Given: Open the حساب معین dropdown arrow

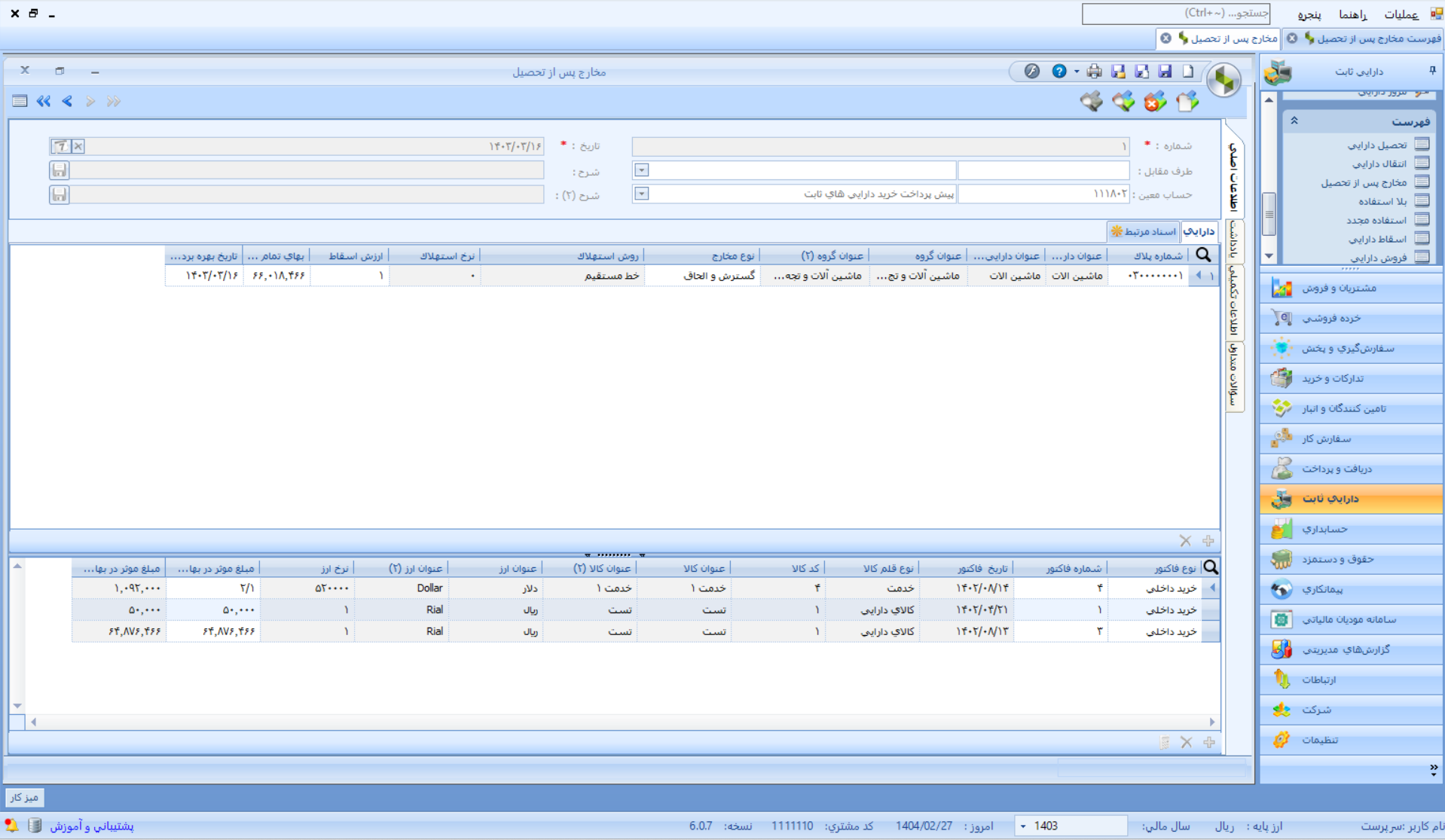Looking at the screenshot, I should tap(641, 194).
